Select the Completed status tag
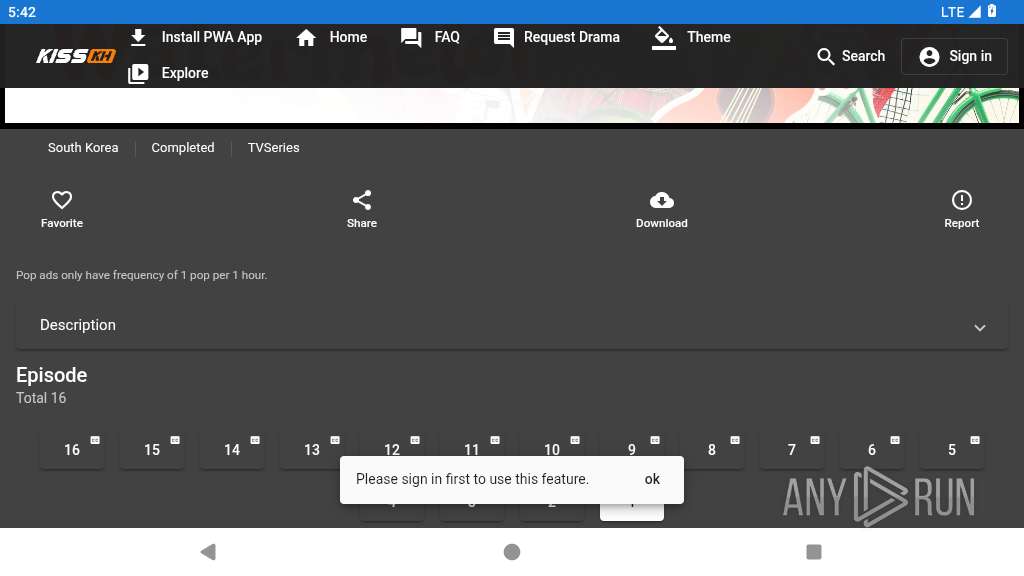 pyautogui.click(x=183, y=148)
